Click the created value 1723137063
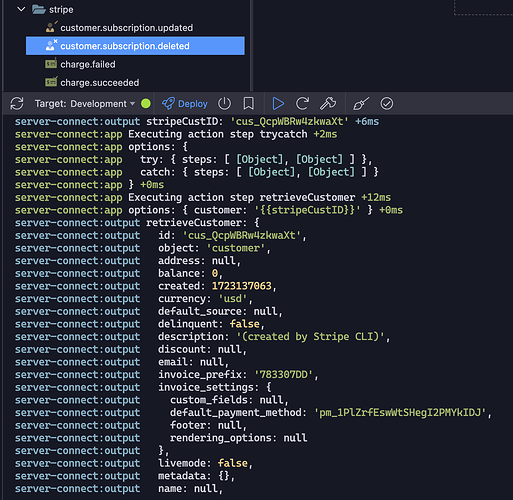Screen dimensions: 513x500 pos(242,286)
